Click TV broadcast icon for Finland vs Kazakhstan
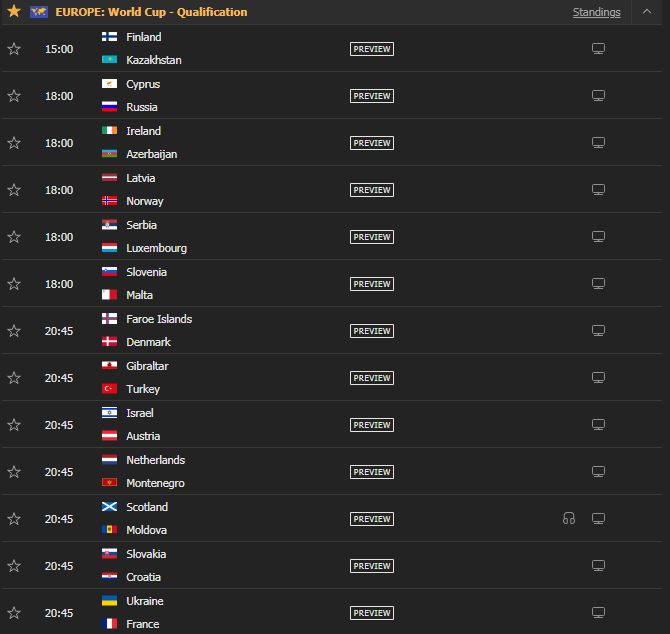This screenshot has height=634, width=670. [598, 49]
